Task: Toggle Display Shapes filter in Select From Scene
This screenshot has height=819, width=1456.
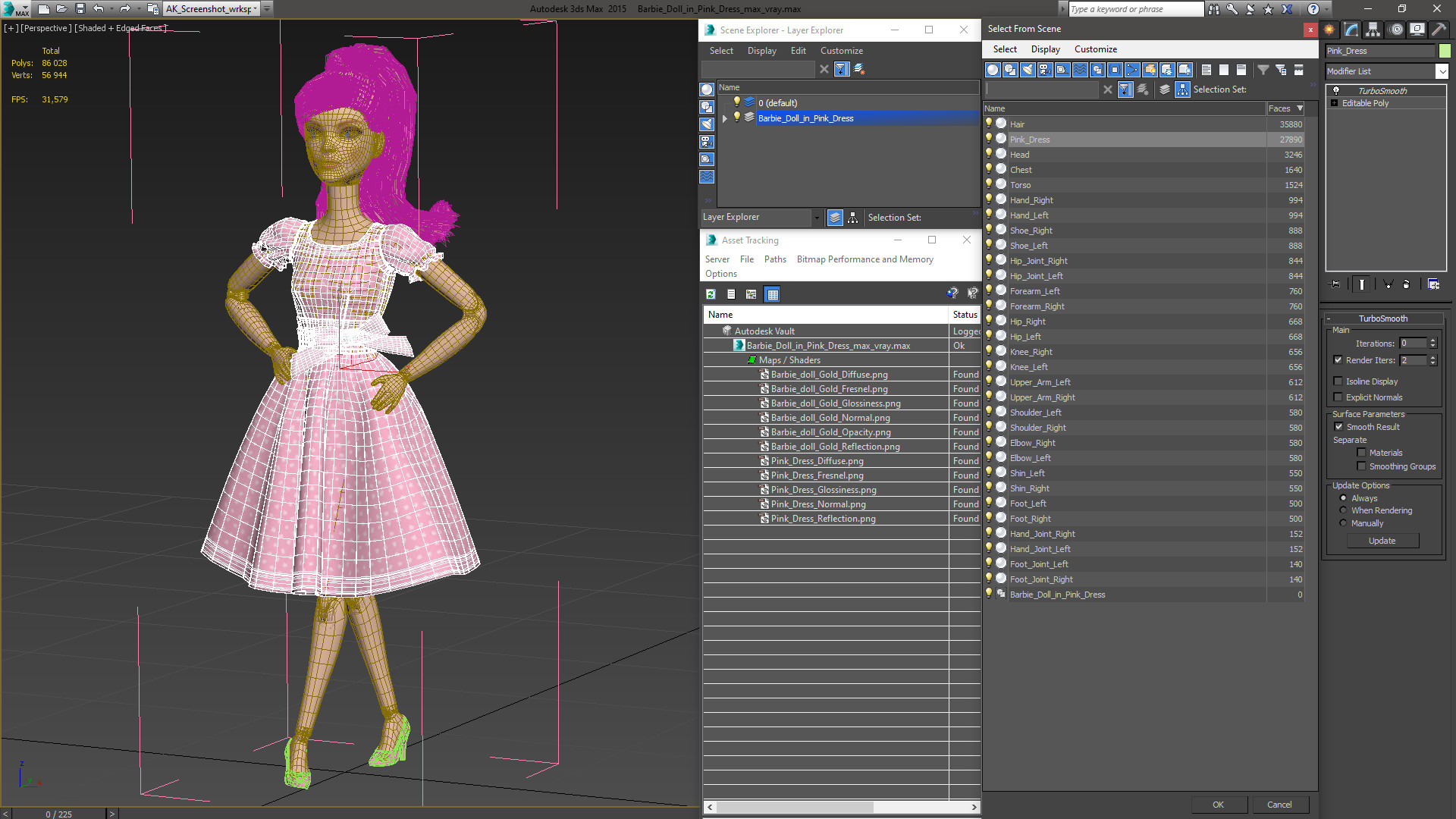Action: [1010, 70]
